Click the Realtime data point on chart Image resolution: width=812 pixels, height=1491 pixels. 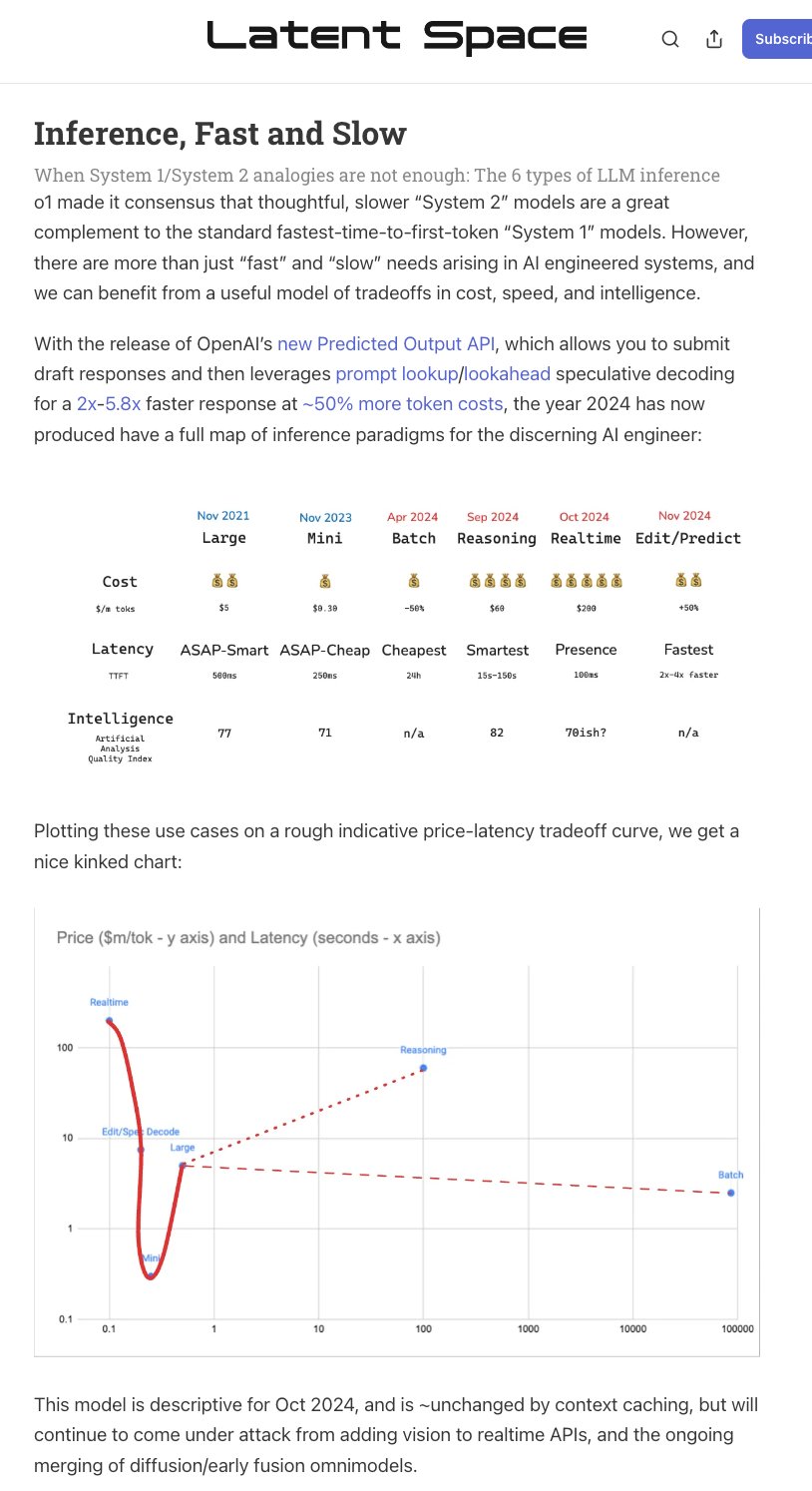coord(109,1020)
